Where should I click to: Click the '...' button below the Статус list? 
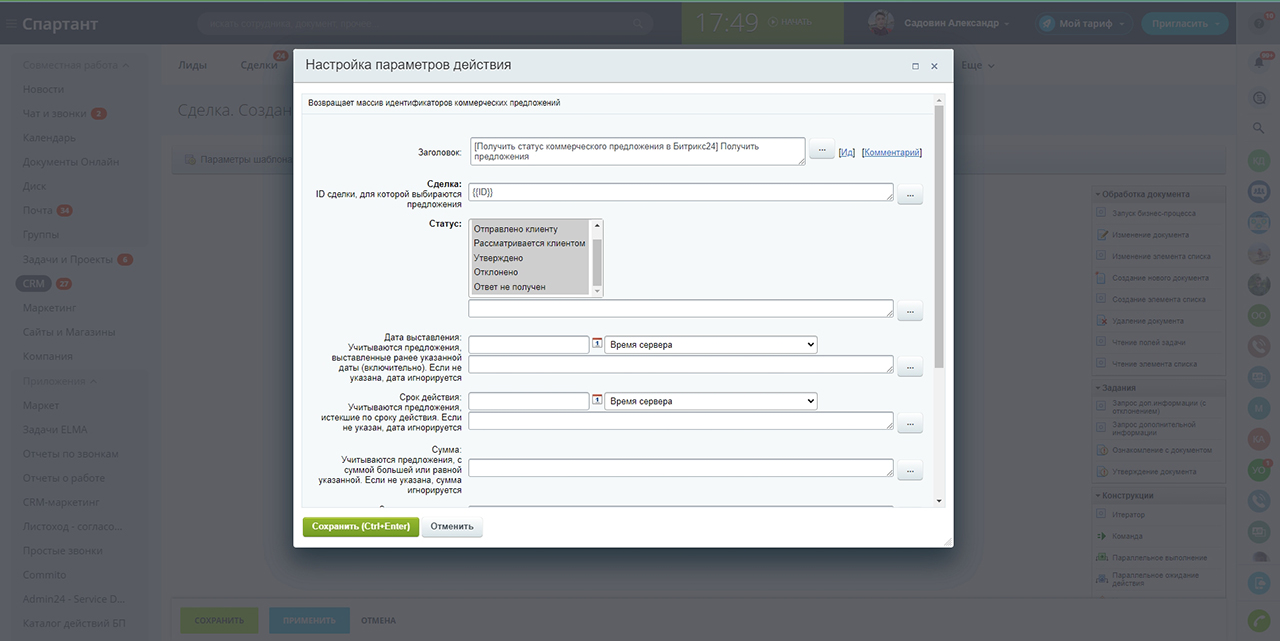(909, 311)
